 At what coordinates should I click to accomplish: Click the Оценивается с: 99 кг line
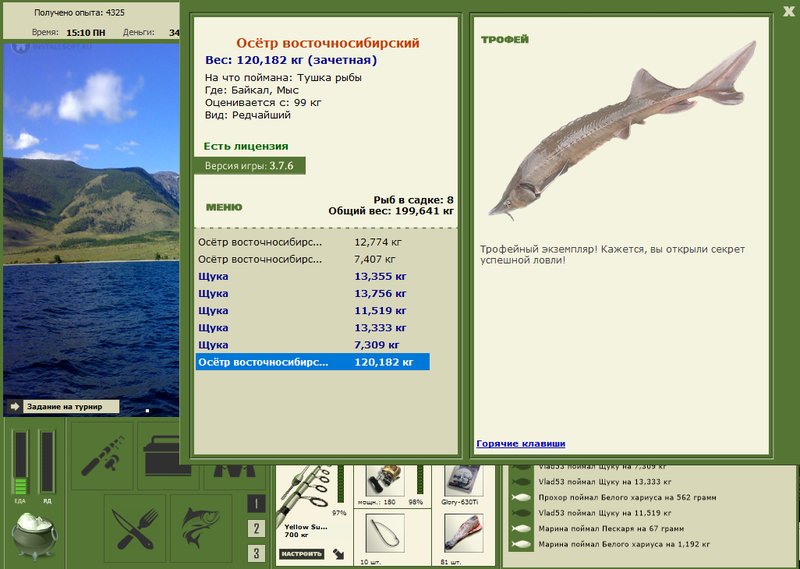coord(263,103)
